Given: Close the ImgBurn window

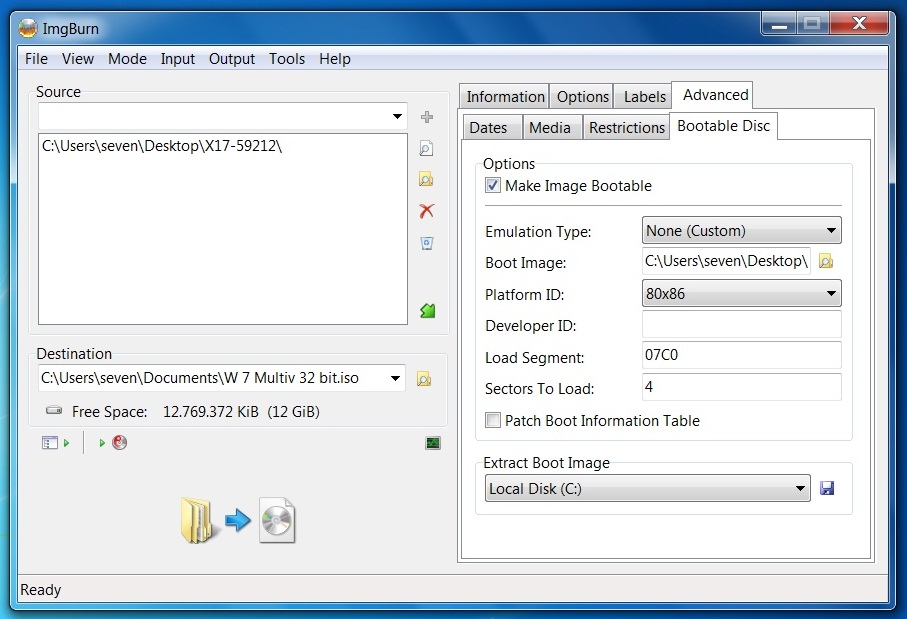Looking at the screenshot, I should point(859,24).
